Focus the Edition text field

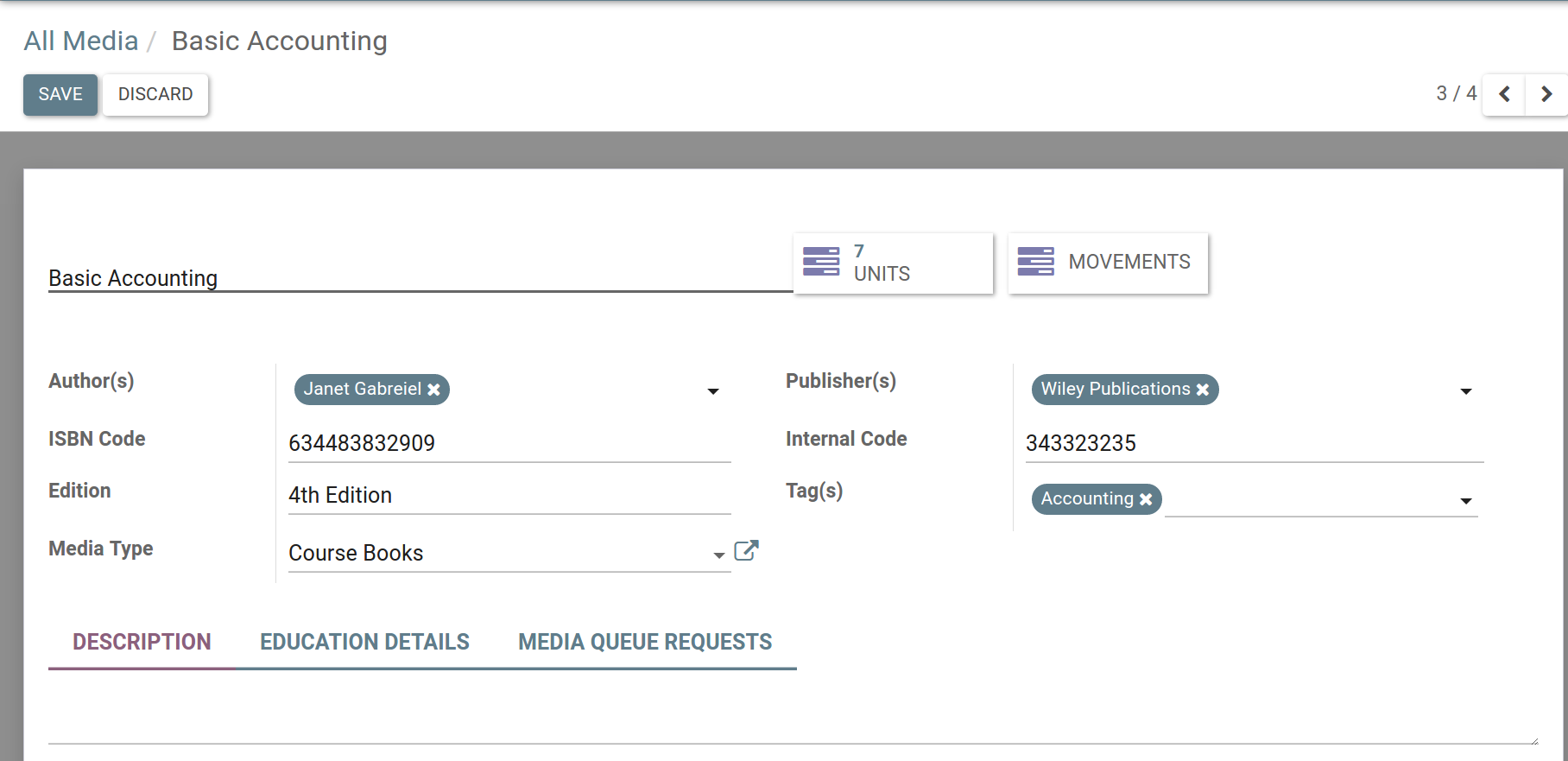click(x=509, y=495)
